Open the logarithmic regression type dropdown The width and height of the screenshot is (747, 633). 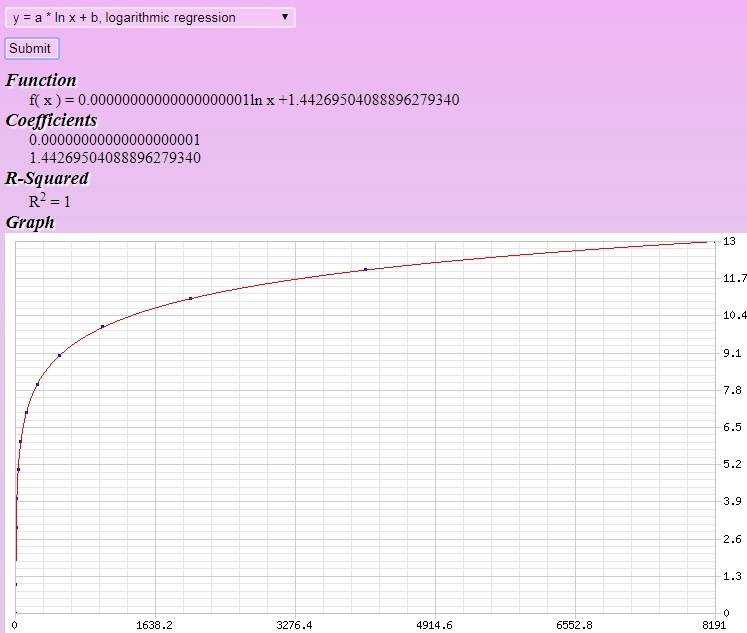click(150, 17)
